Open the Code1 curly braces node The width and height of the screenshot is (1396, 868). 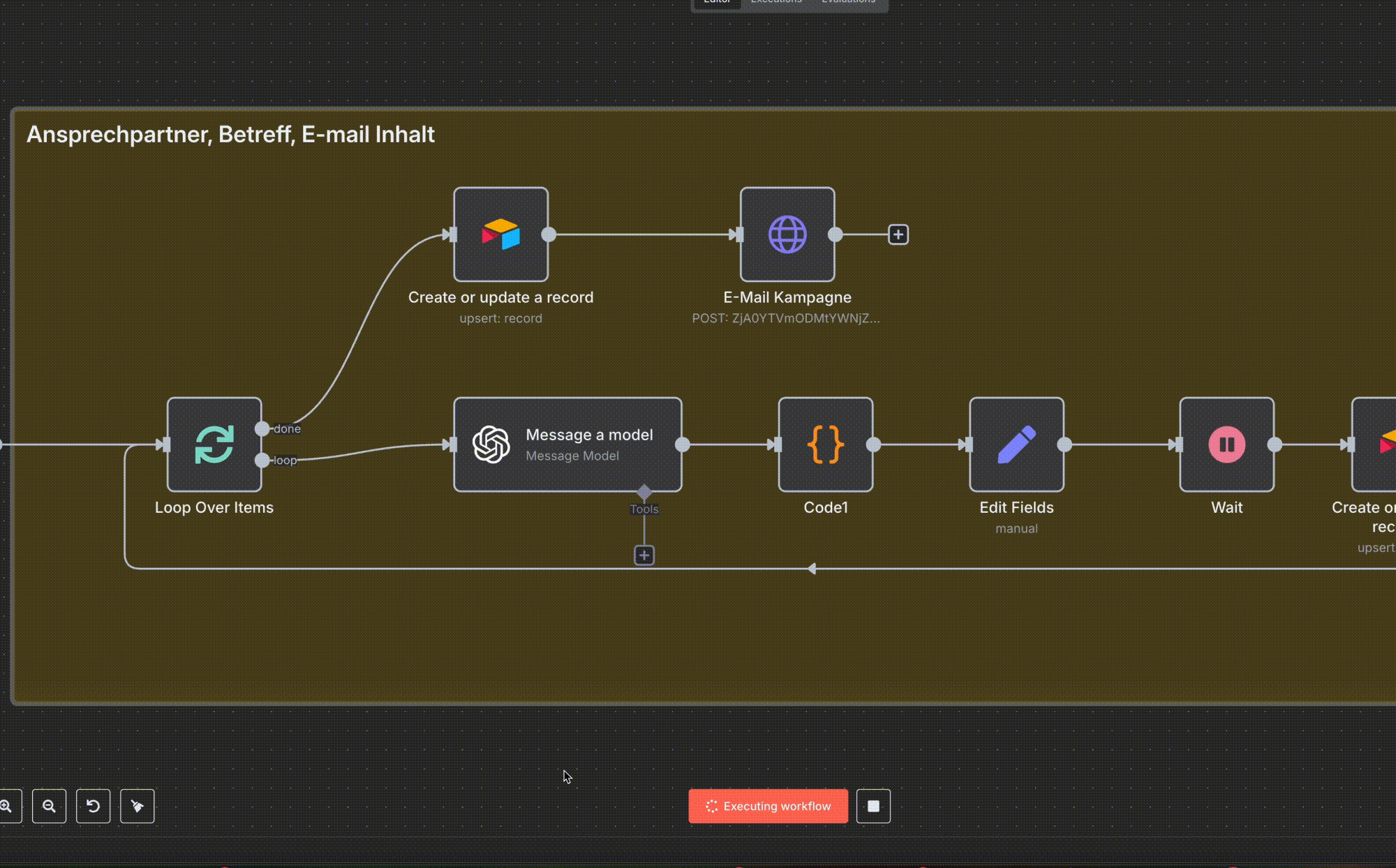(826, 444)
